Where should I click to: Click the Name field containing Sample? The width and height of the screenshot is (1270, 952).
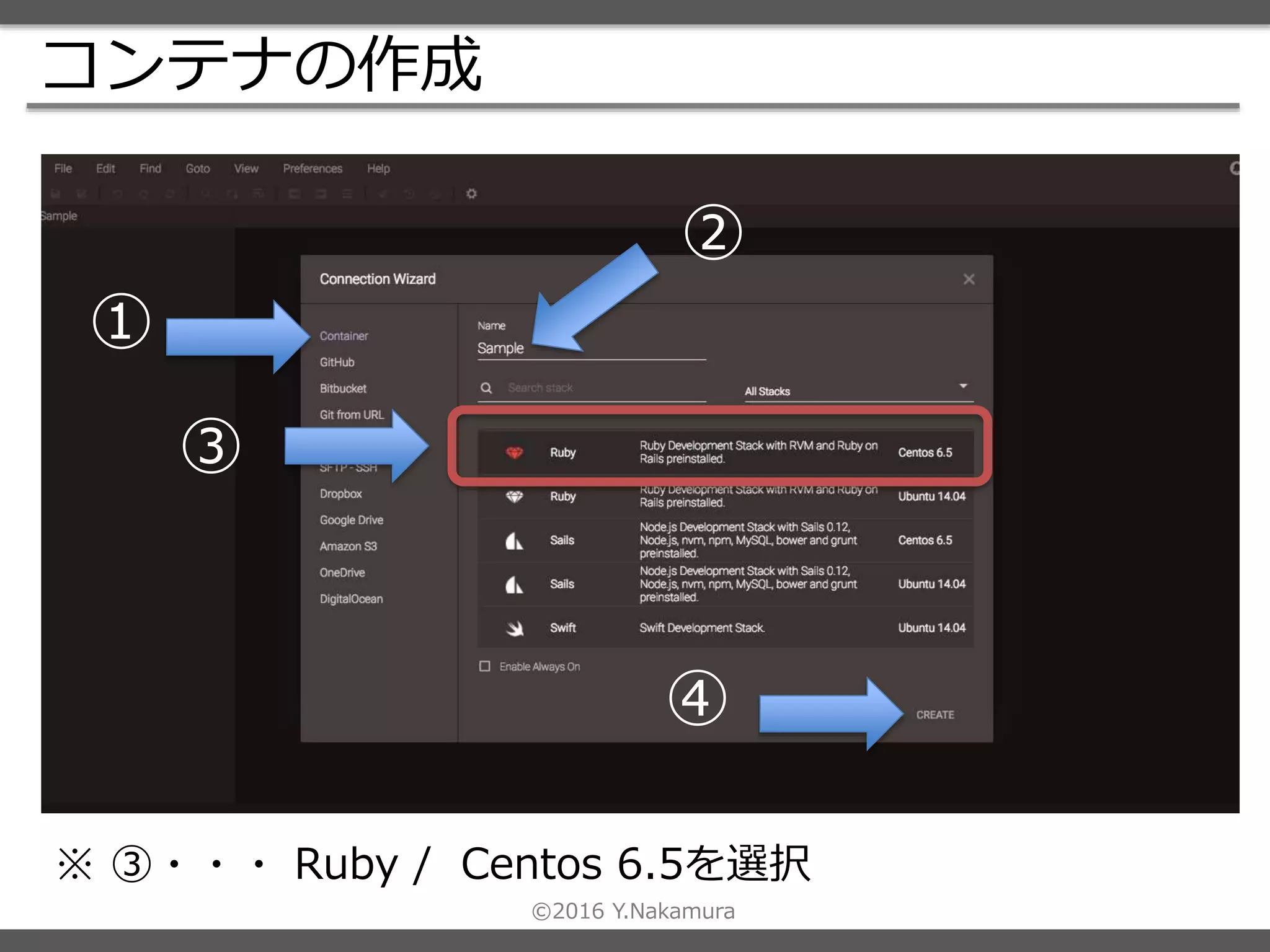(x=592, y=348)
